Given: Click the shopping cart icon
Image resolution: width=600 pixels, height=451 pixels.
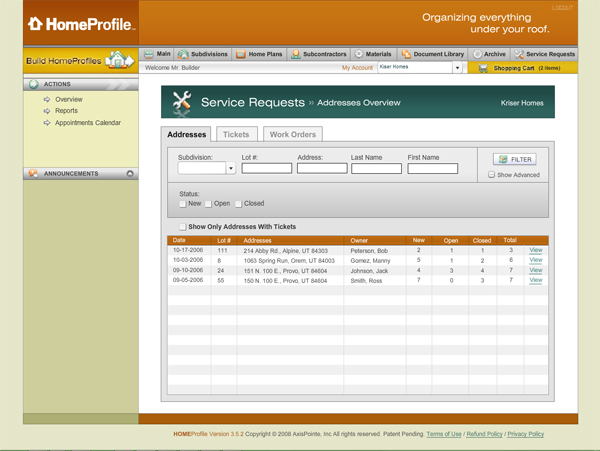Looking at the screenshot, I should [x=483, y=68].
